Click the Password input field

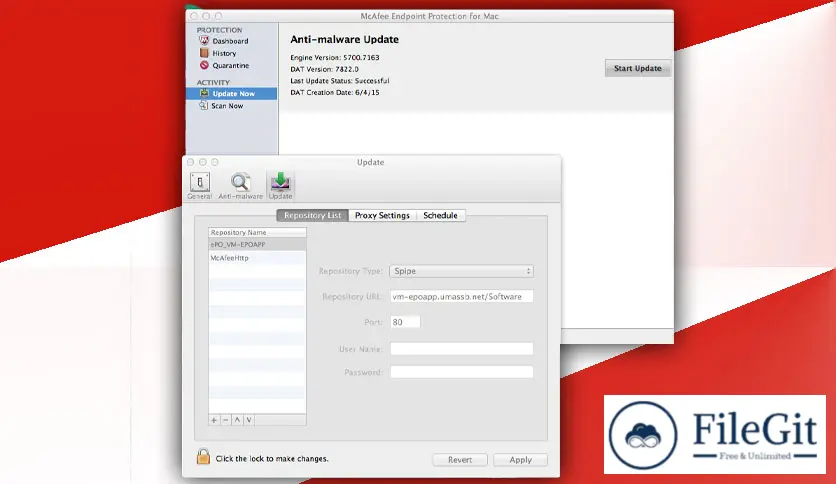[462, 372]
